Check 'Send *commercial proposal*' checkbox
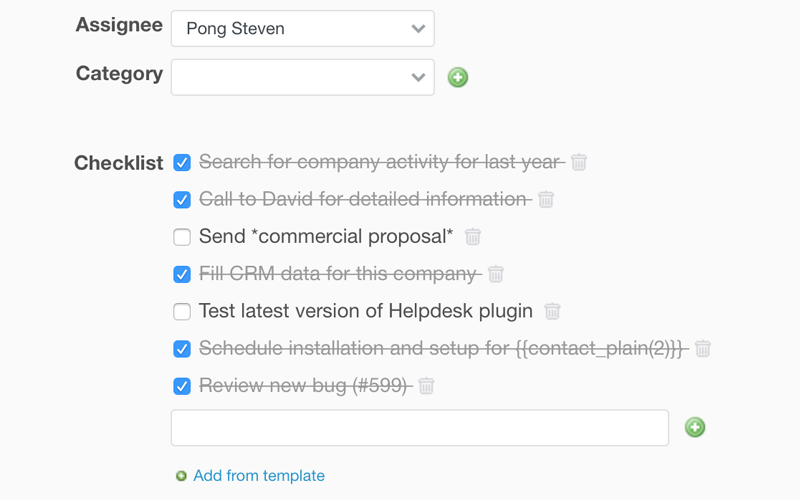 pos(182,237)
